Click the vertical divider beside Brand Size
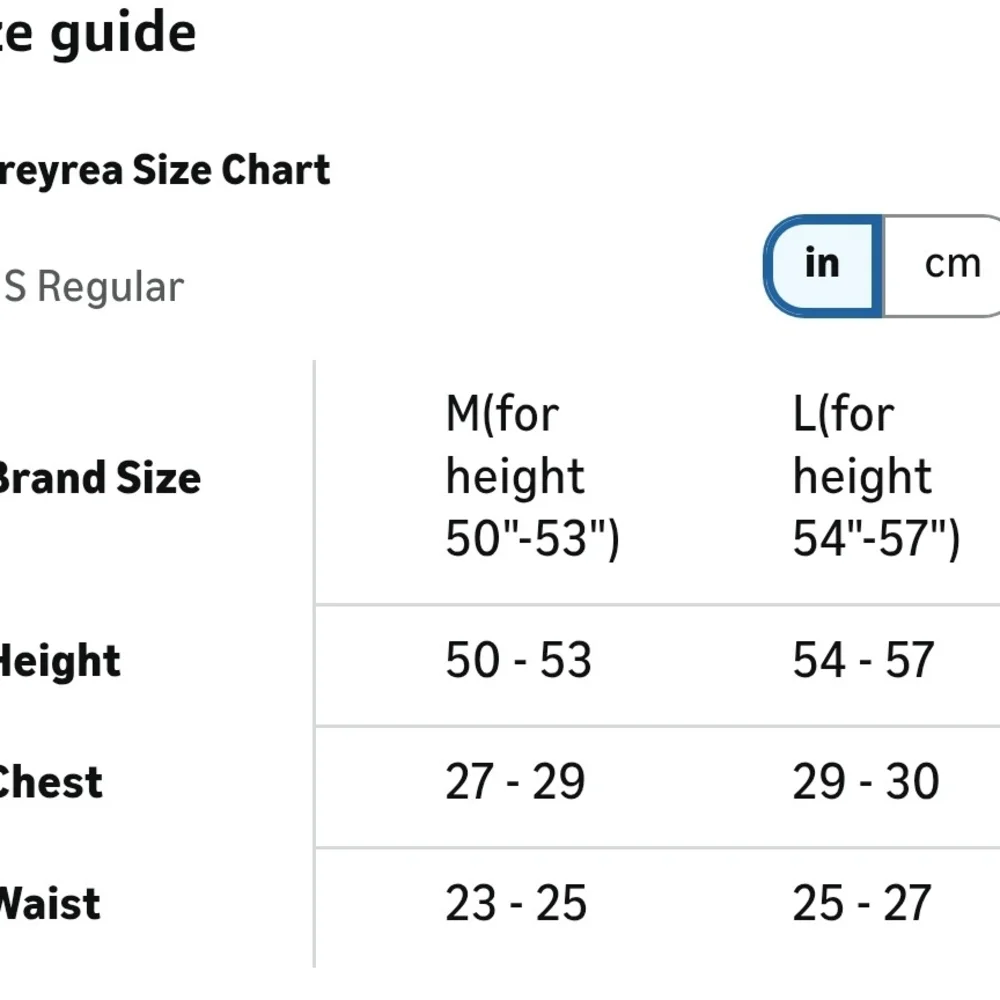 click(x=314, y=663)
